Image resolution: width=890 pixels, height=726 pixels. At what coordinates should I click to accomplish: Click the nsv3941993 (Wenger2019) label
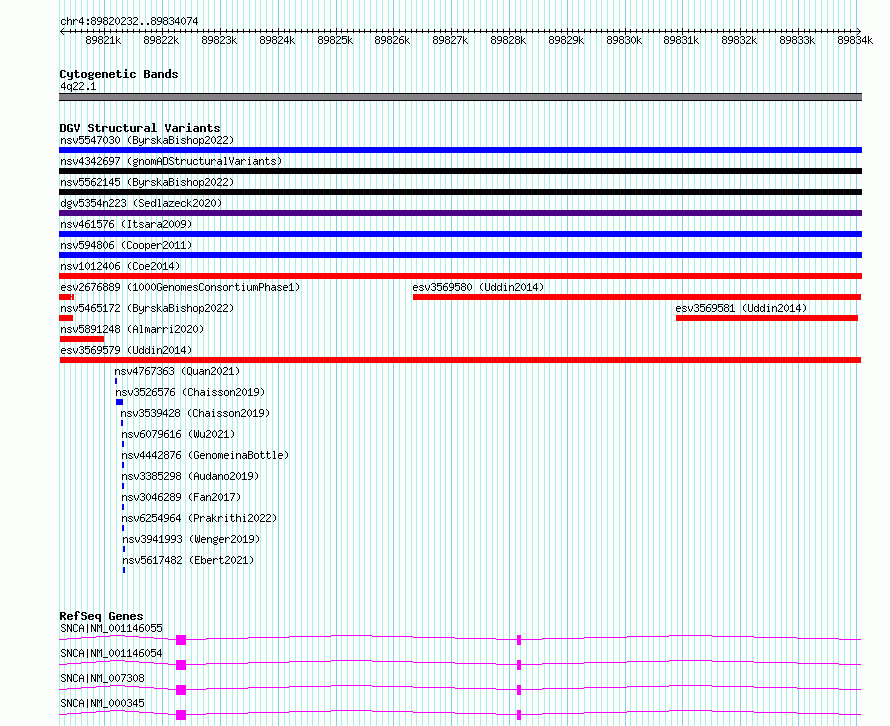(x=191, y=539)
